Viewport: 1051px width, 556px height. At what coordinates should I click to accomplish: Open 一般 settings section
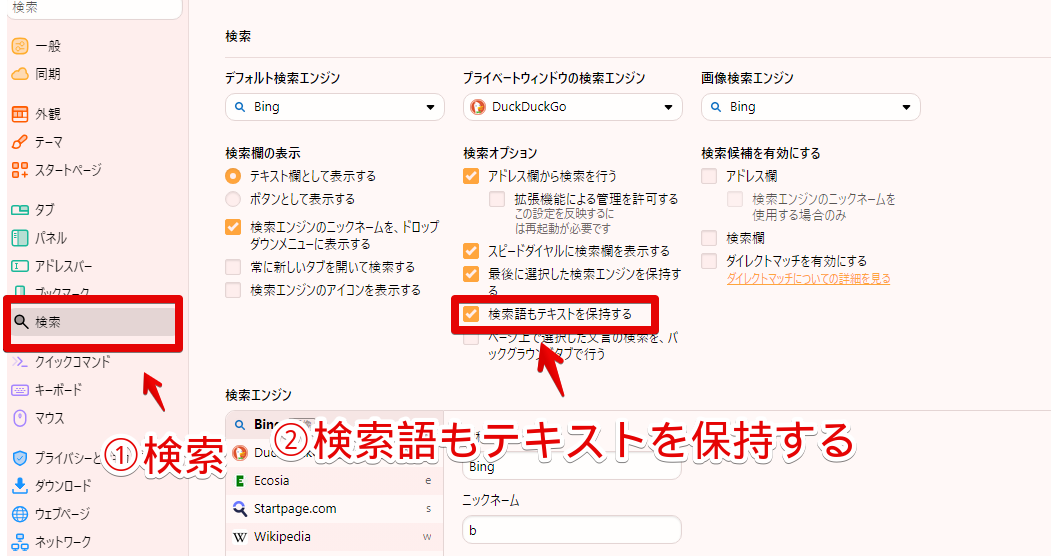coord(48,46)
